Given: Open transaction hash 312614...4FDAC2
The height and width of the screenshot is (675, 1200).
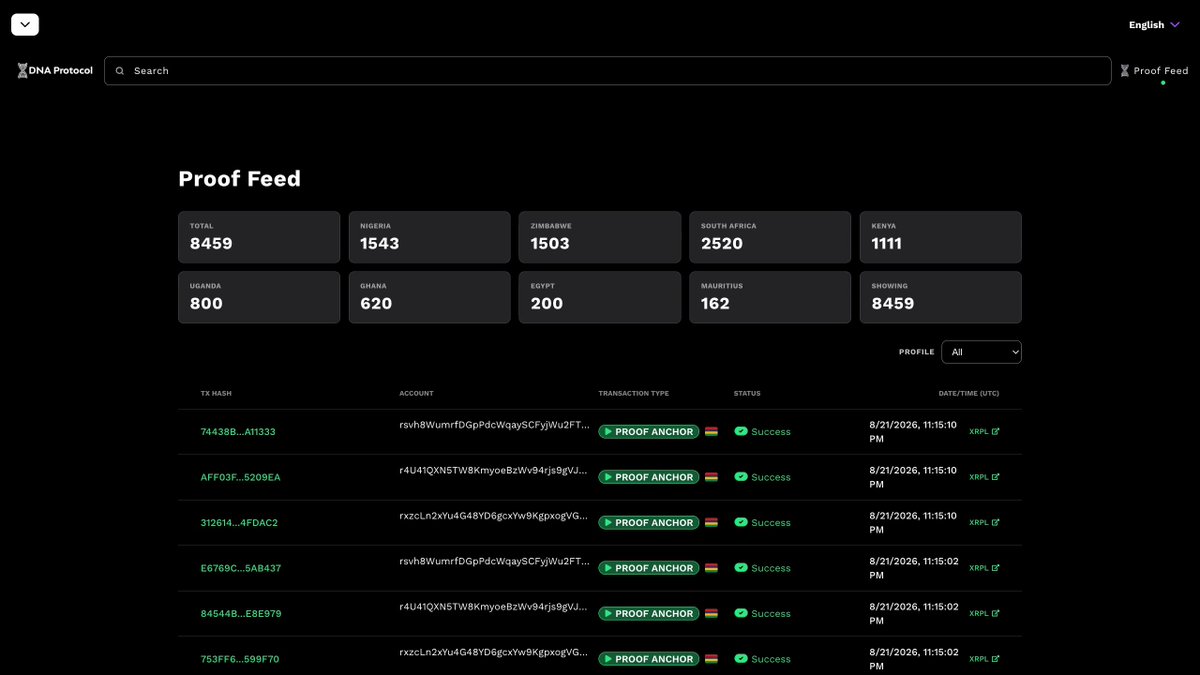Looking at the screenshot, I should click(240, 523).
